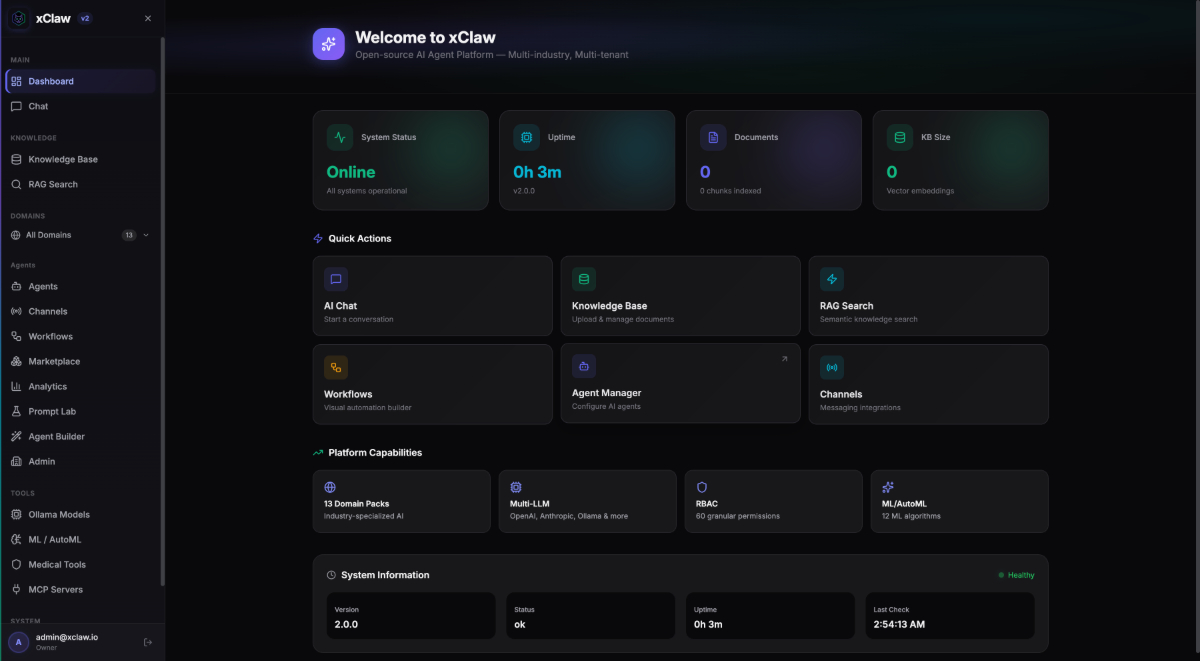The image size is (1200, 661).
Task: Open the Ollama Models page
Action: 80,514
